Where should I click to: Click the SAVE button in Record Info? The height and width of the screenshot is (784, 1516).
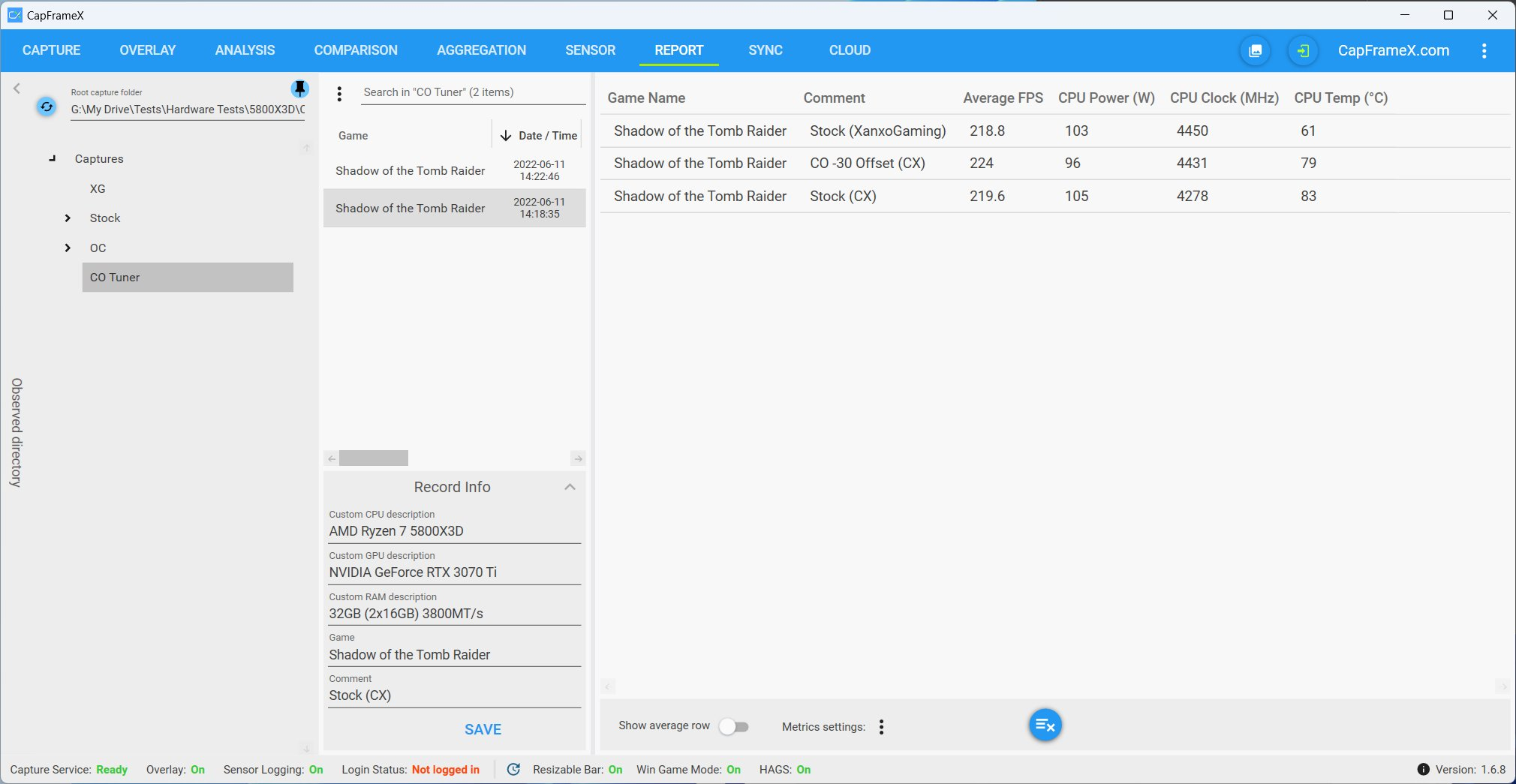tap(483, 729)
